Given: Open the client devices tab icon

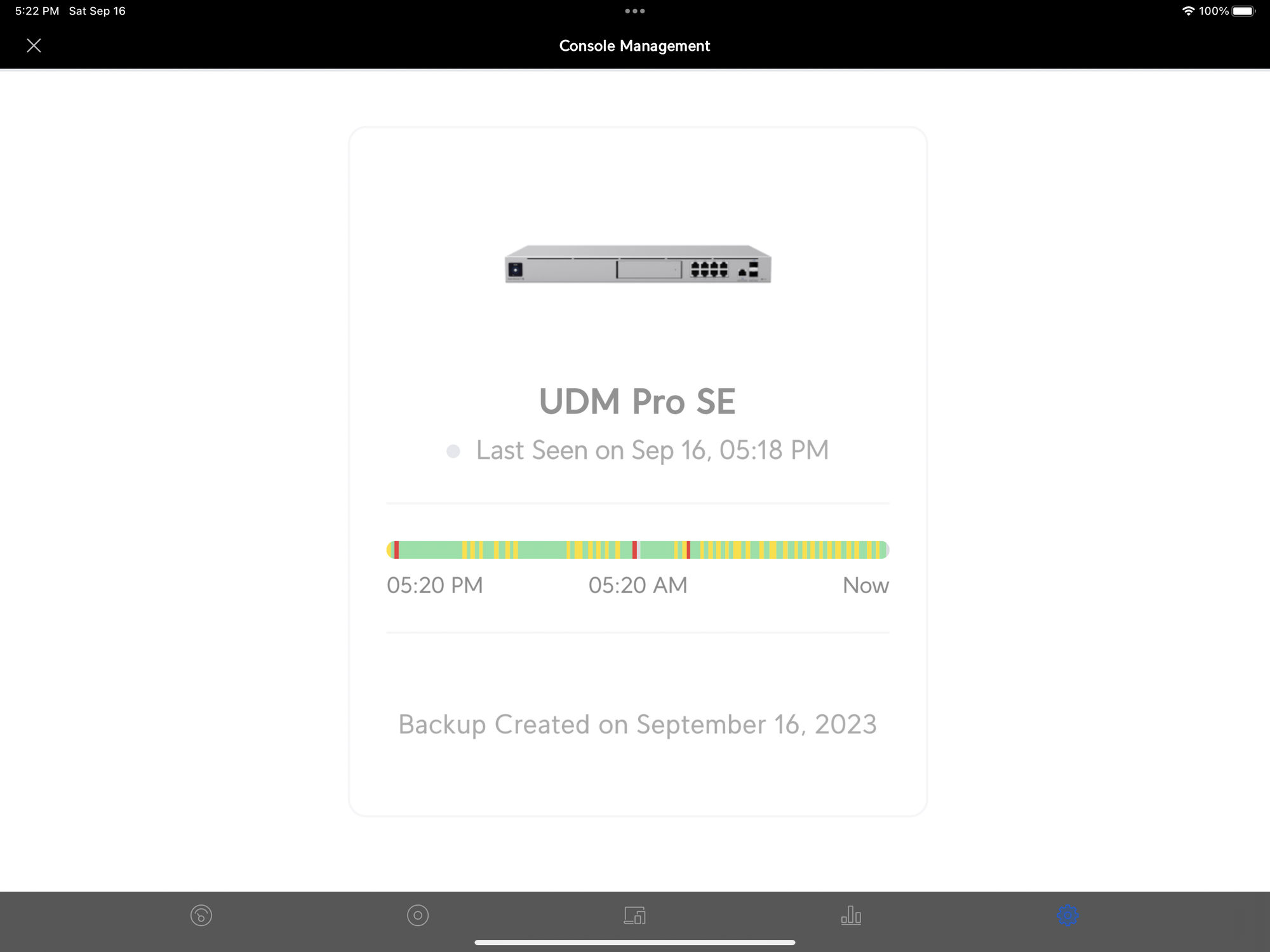Looking at the screenshot, I should click(x=634, y=915).
